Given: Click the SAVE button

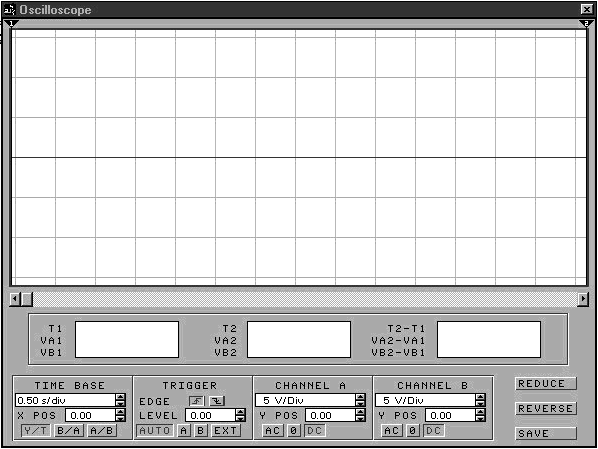Looking at the screenshot, I should coord(546,433).
